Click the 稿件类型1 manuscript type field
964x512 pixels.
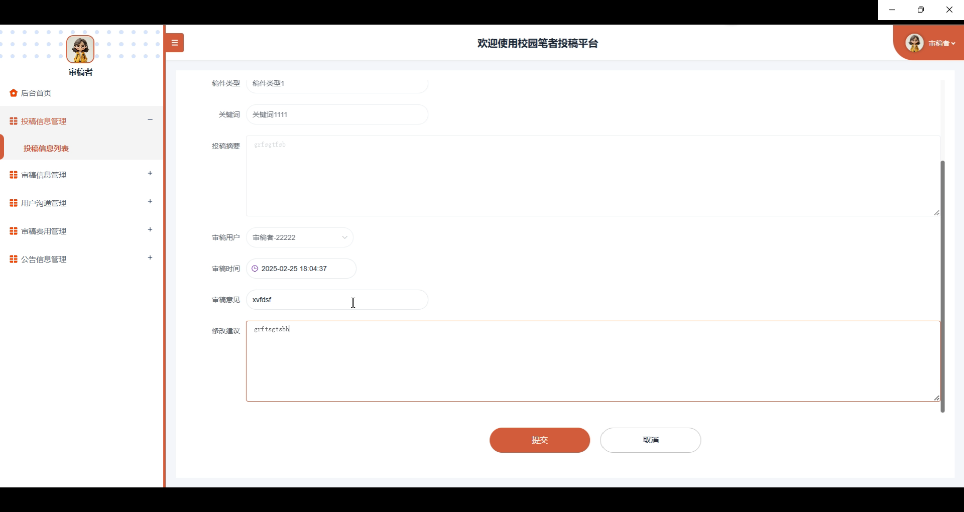337,84
